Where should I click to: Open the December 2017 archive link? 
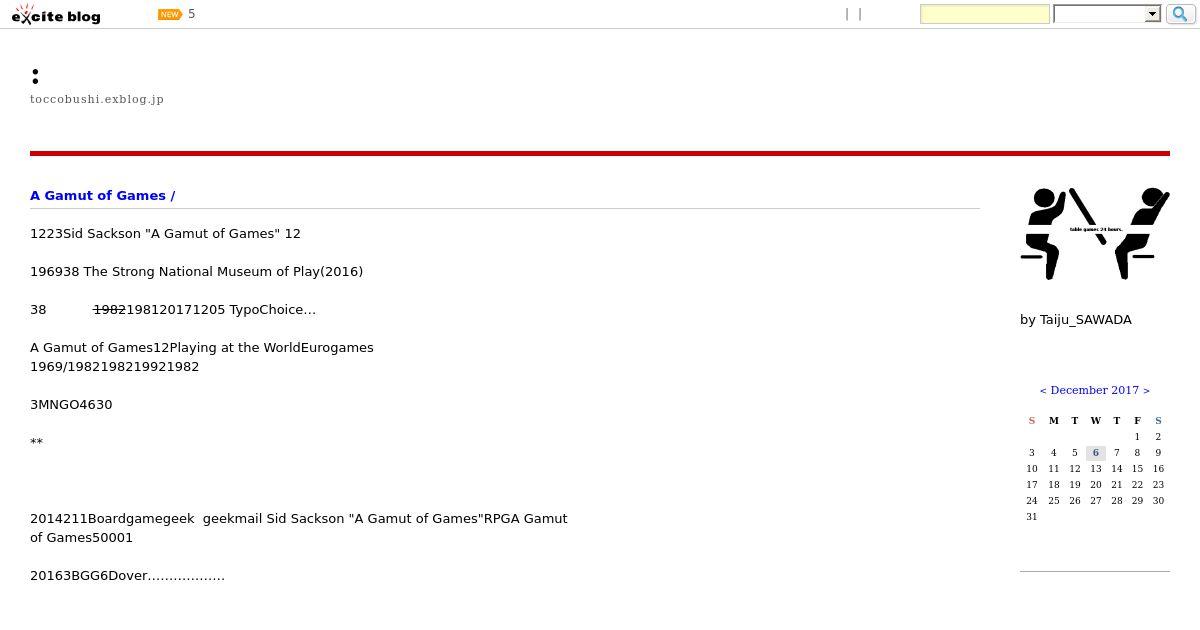[x=1094, y=390]
